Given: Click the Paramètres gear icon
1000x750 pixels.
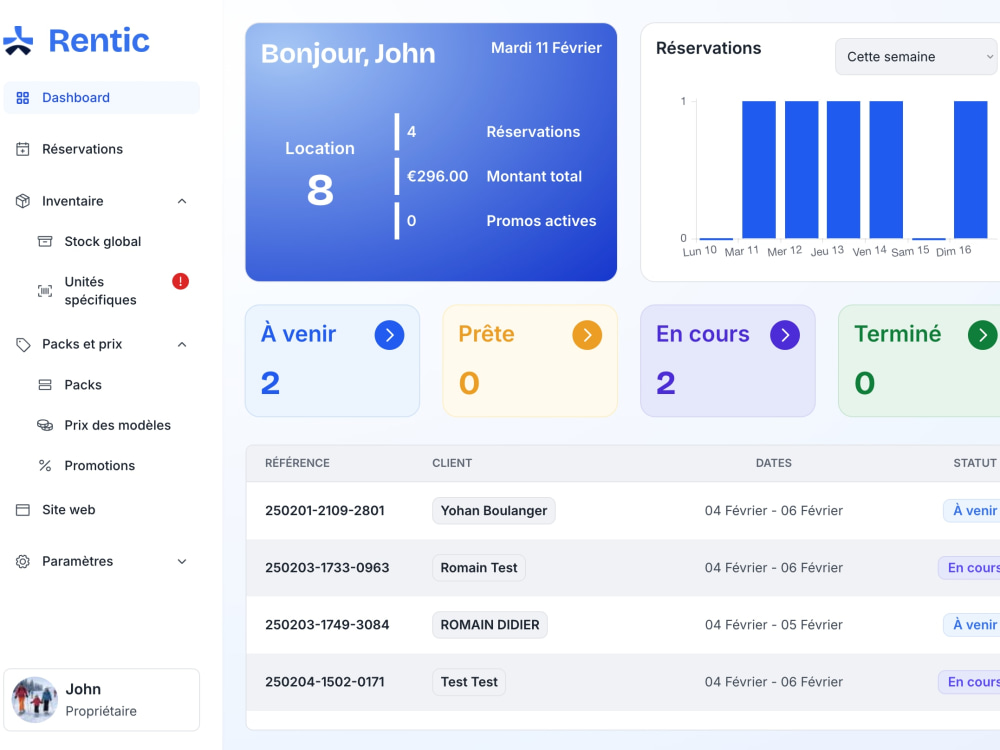Looking at the screenshot, I should [23, 561].
